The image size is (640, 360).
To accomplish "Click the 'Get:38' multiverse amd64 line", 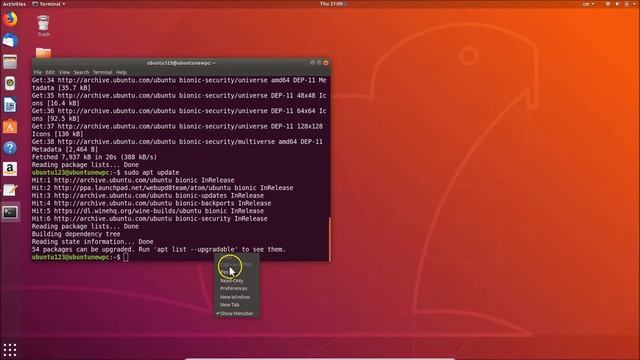I will [178, 146].
